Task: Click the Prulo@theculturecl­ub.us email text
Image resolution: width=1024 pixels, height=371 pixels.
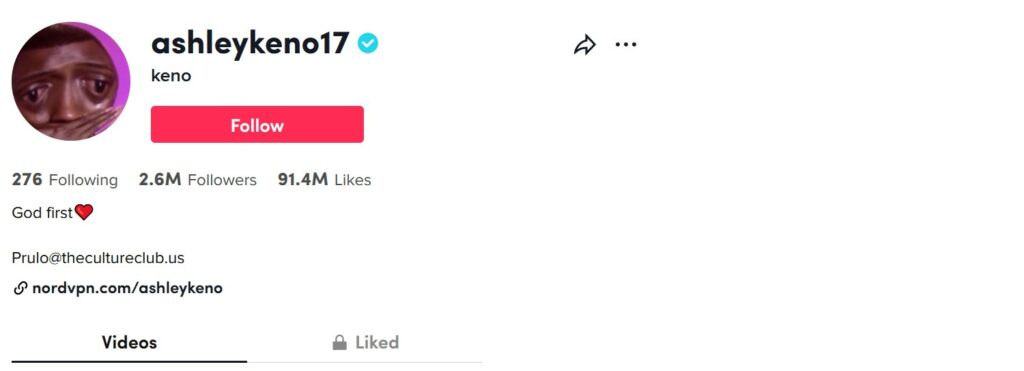Action: click(98, 258)
